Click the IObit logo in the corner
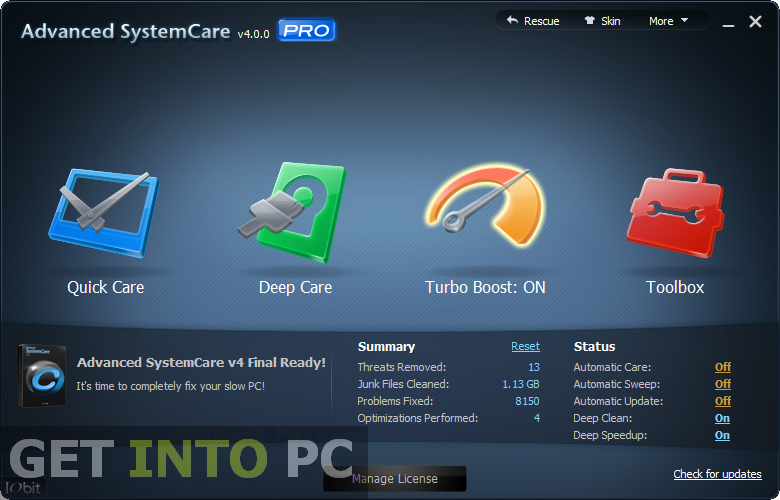Image resolution: width=780 pixels, height=500 pixels. click(x=23, y=488)
